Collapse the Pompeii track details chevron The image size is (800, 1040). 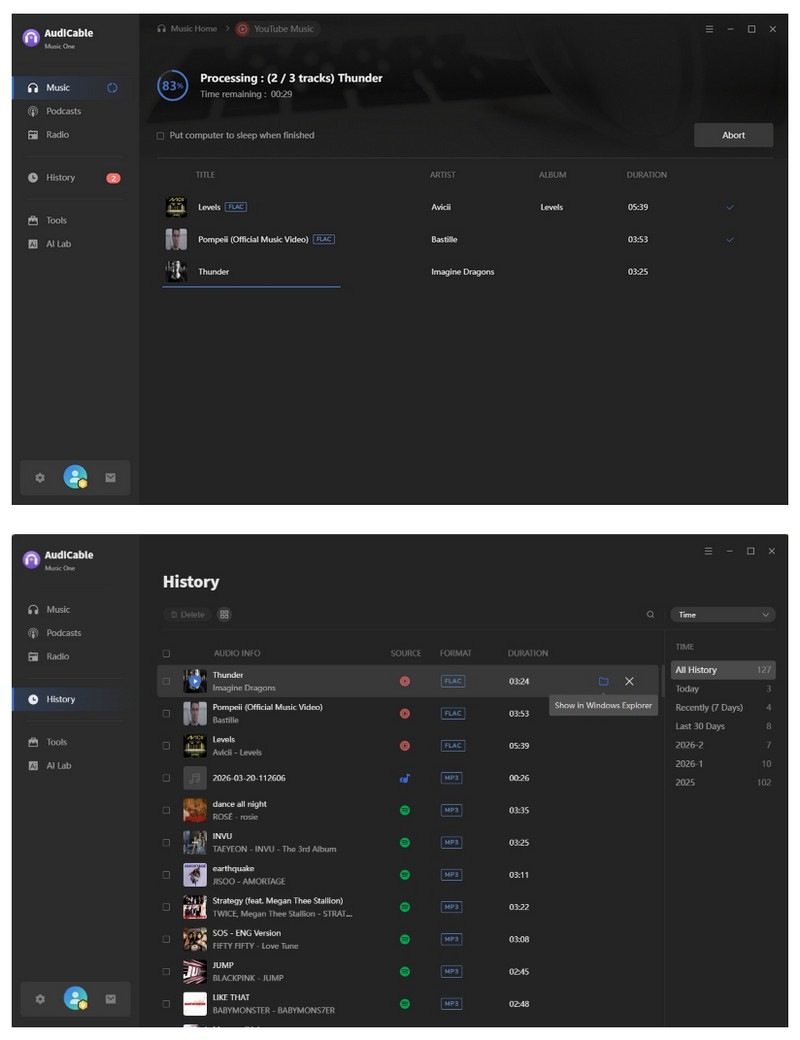pyautogui.click(x=729, y=239)
